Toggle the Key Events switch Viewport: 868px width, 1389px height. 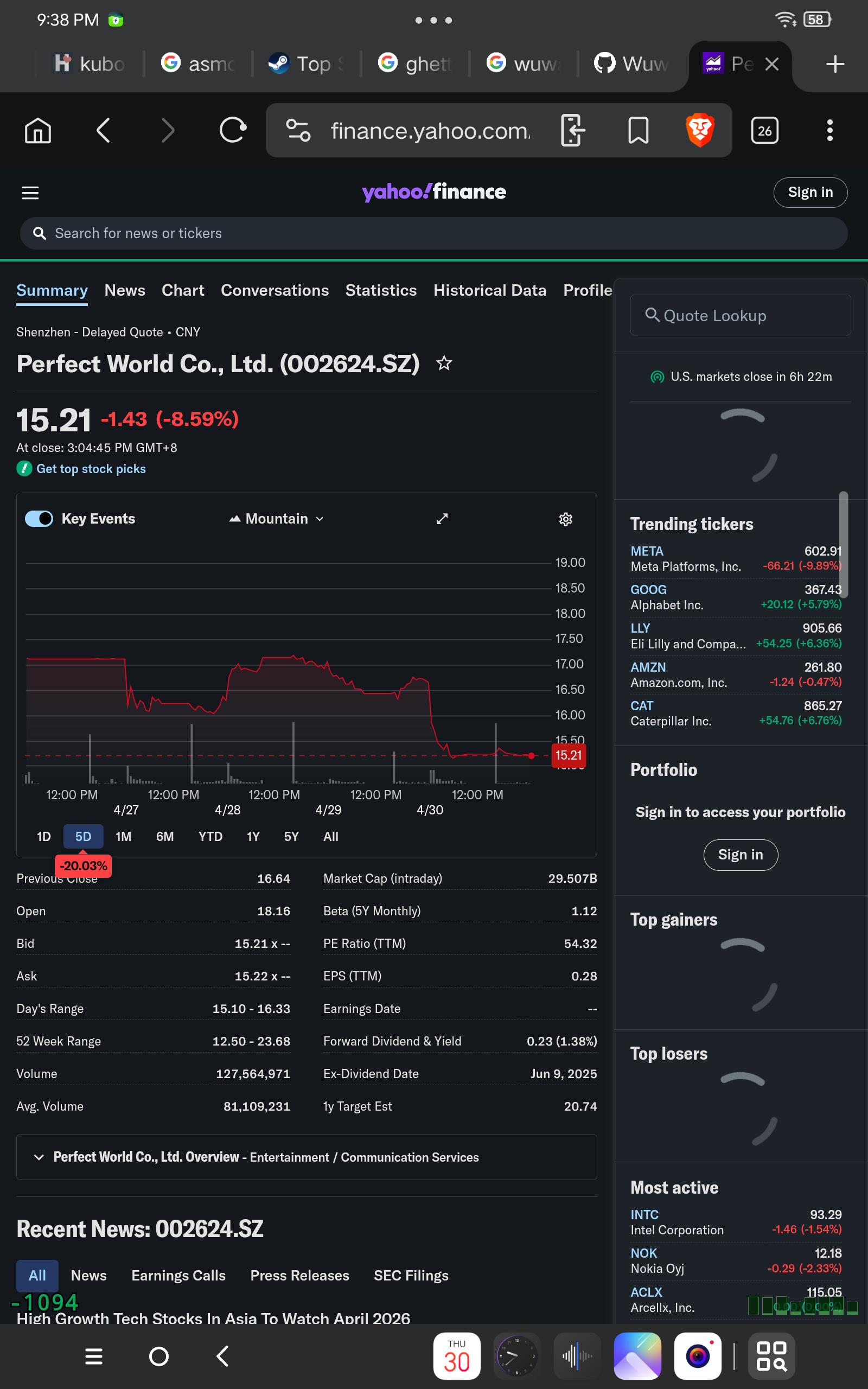tap(39, 519)
